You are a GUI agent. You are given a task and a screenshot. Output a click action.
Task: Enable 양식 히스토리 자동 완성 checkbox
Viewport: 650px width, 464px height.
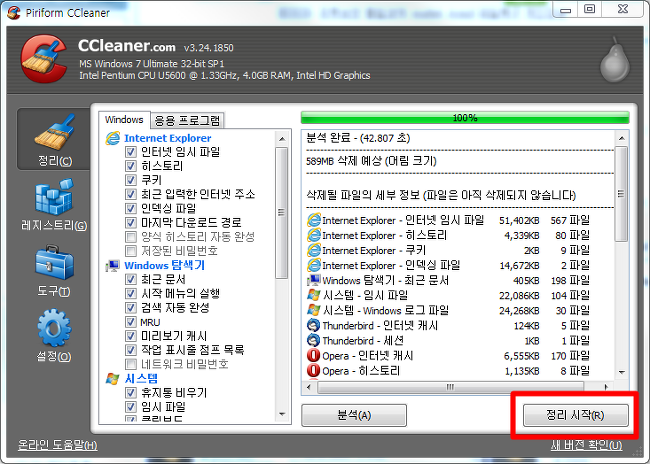[x=131, y=237]
